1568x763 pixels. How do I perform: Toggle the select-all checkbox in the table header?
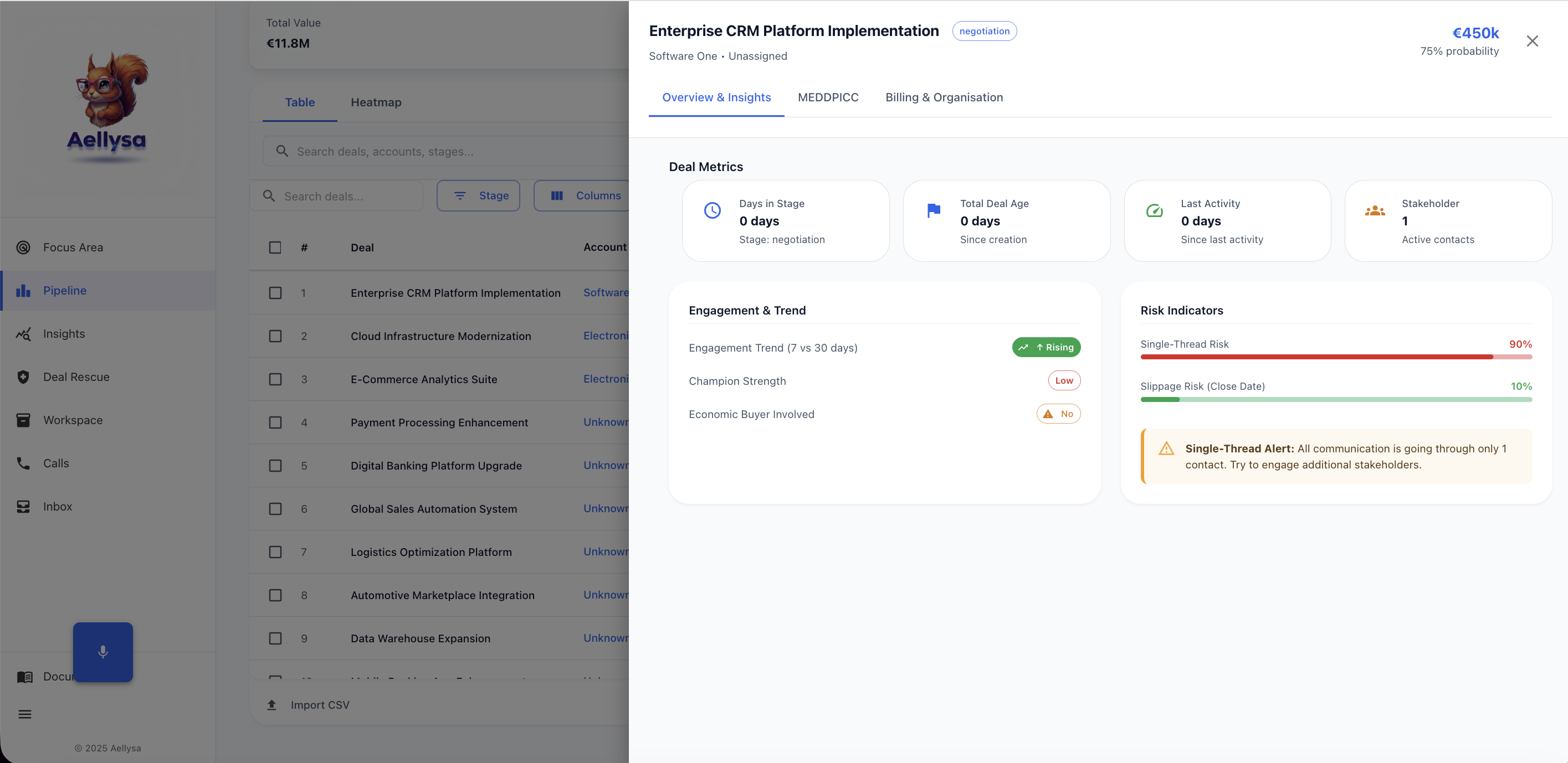point(275,247)
